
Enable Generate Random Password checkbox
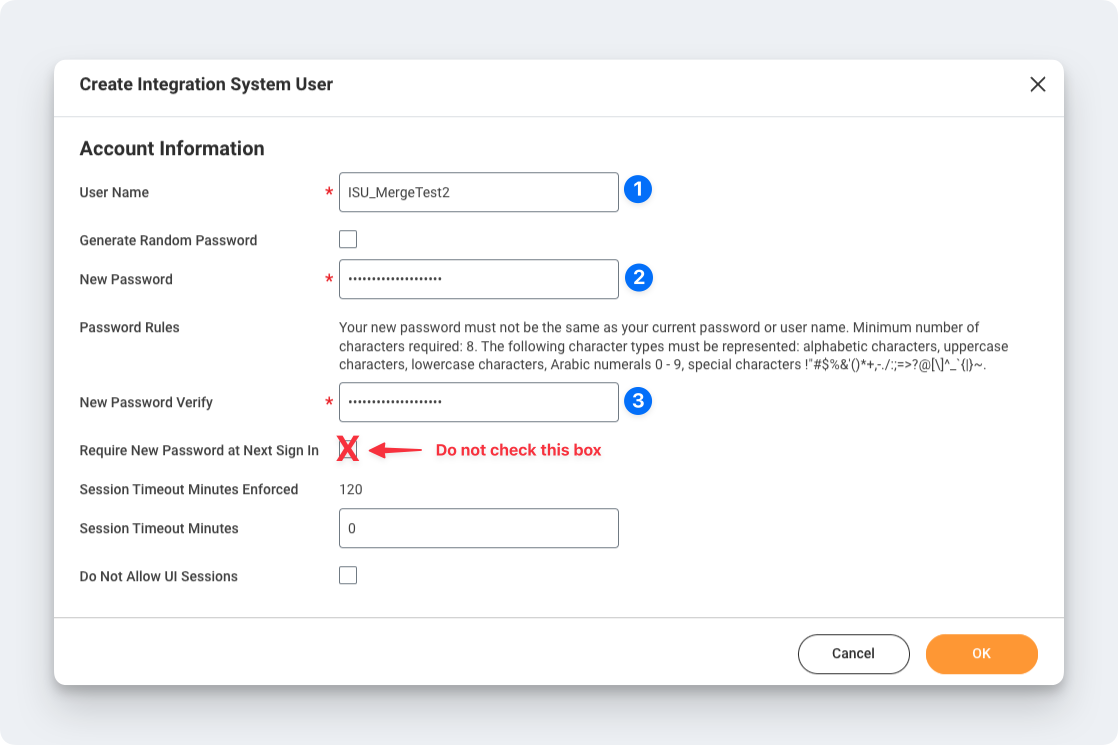(348, 239)
